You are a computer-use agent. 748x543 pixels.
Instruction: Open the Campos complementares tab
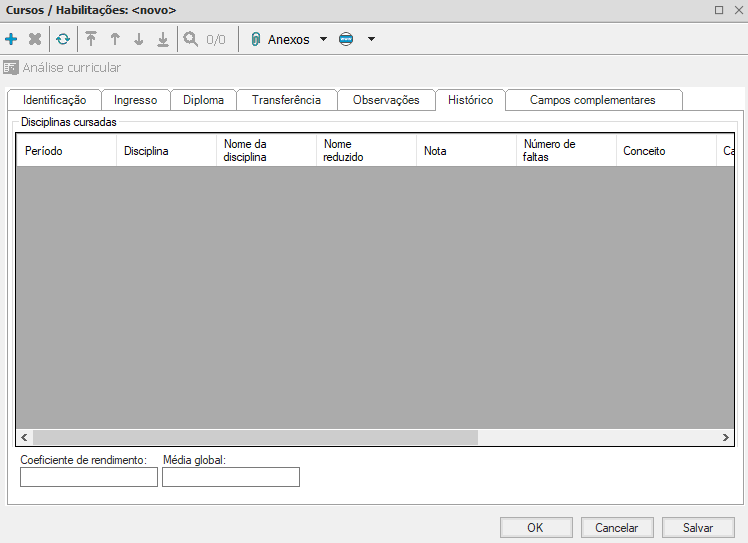tap(592, 100)
